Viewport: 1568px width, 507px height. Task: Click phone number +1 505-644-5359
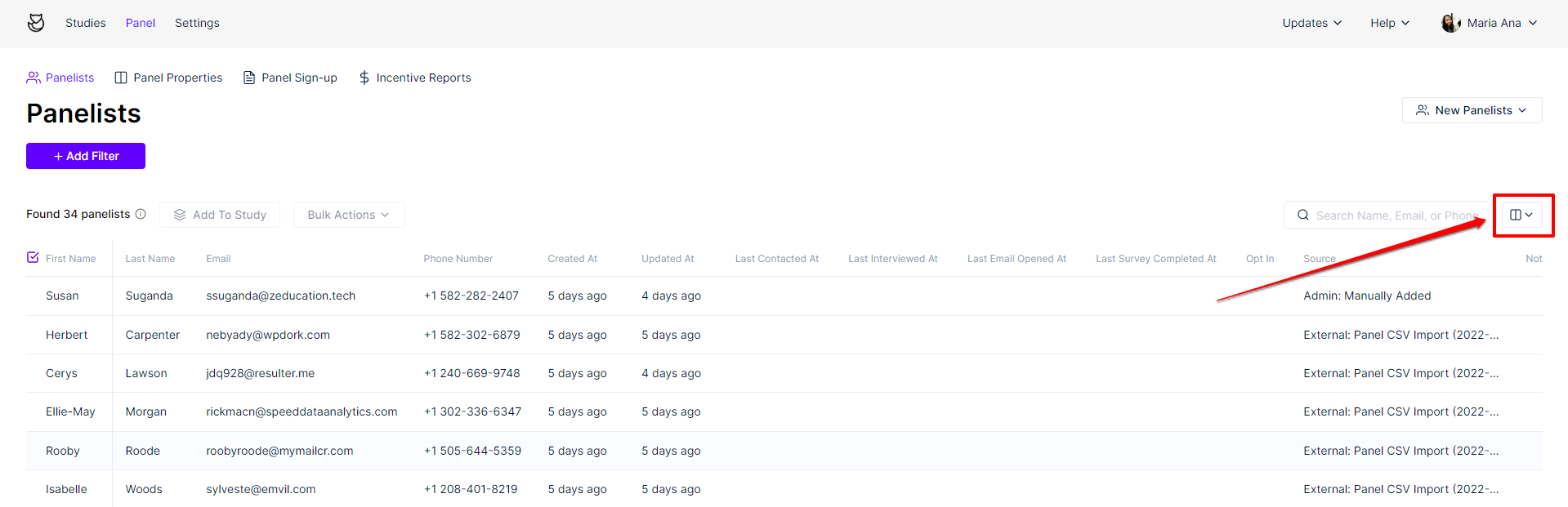click(472, 451)
